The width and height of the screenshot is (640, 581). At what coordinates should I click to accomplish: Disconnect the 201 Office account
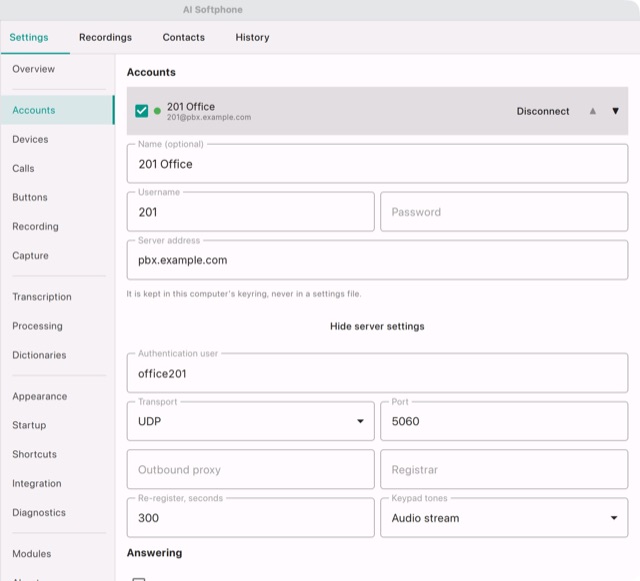[x=542, y=111]
